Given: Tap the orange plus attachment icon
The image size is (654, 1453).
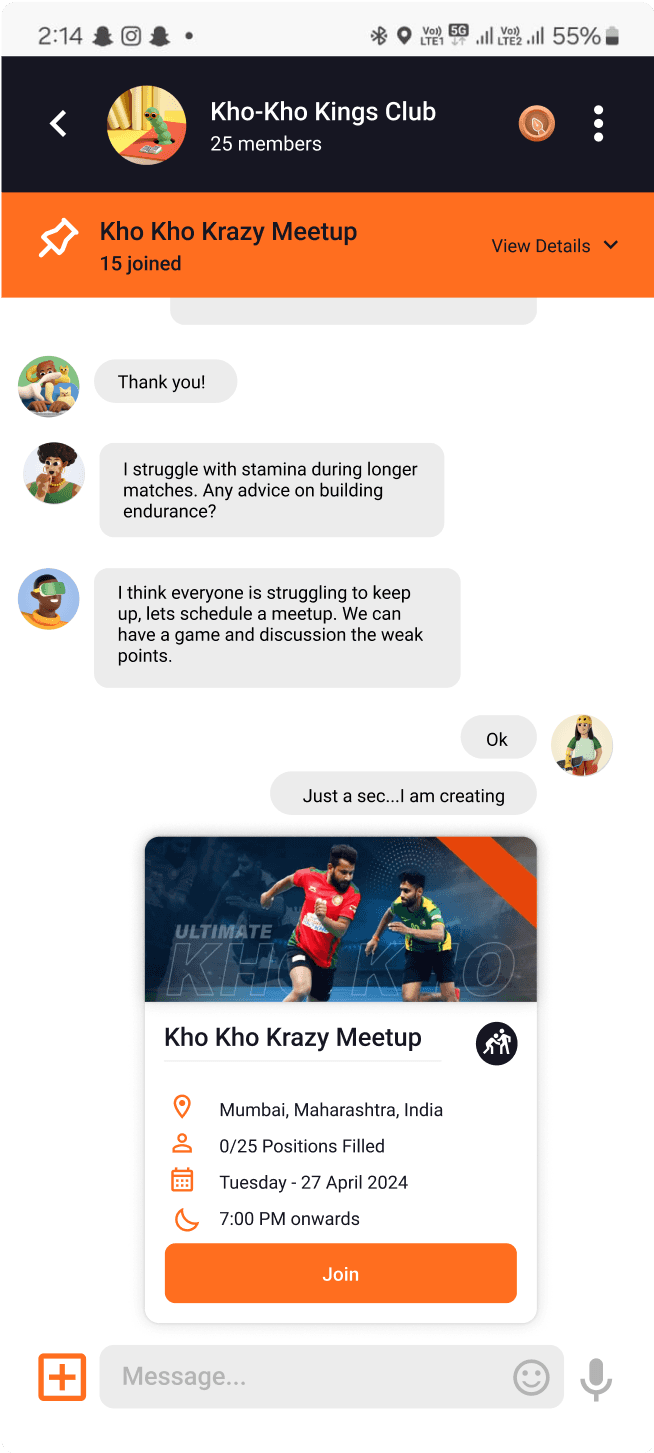Looking at the screenshot, I should (62, 1377).
